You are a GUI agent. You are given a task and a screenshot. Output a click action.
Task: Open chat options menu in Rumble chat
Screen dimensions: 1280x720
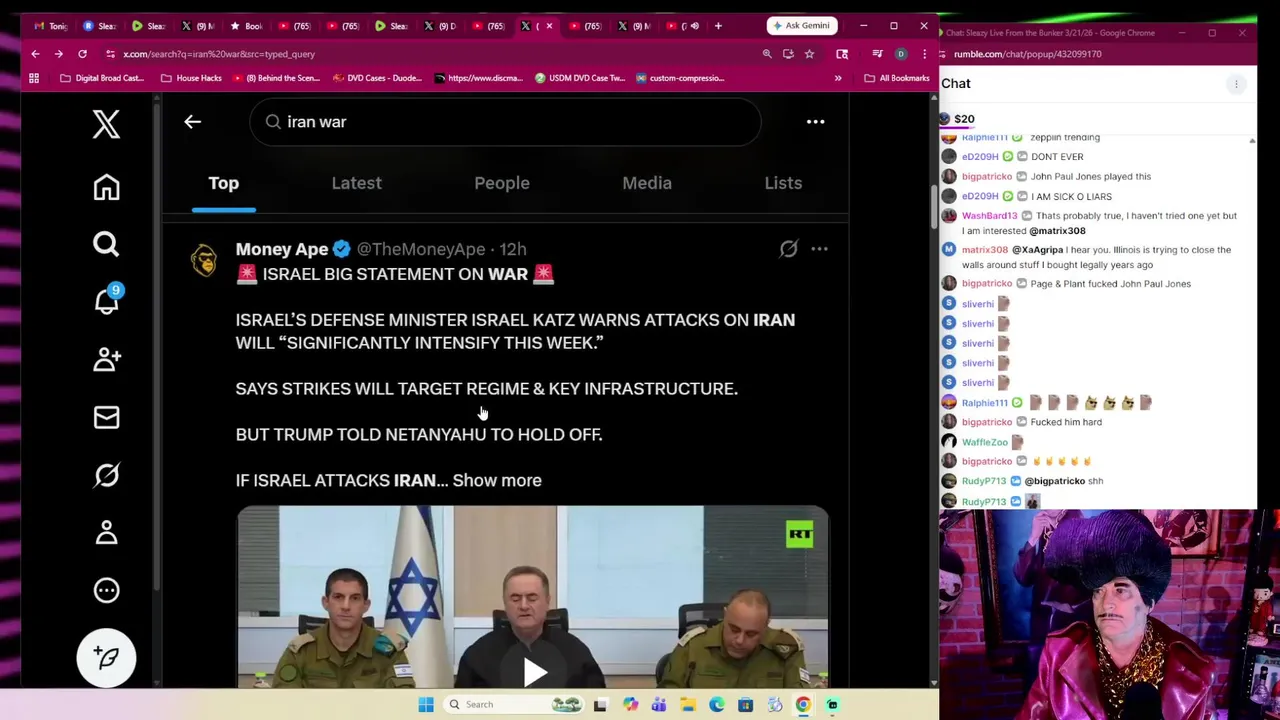pyautogui.click(x=1236, y=84)
